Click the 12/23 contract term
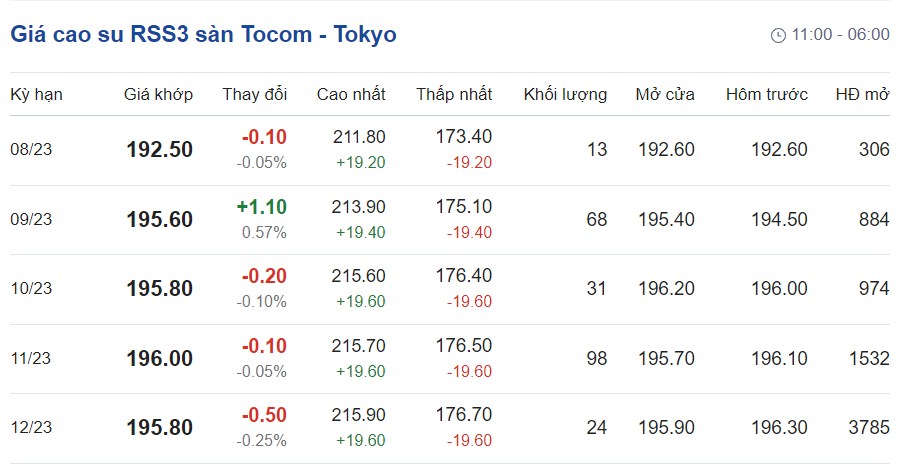The height and width of the screenshot is (466, 905). tap(30, 428)
